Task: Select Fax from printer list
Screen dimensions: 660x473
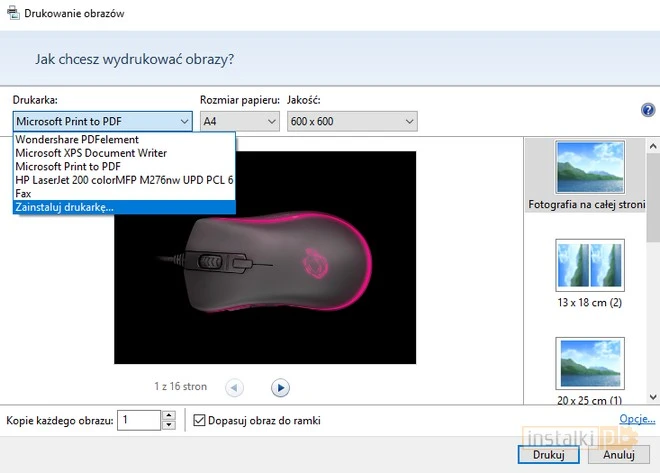Action: [24, 193]
